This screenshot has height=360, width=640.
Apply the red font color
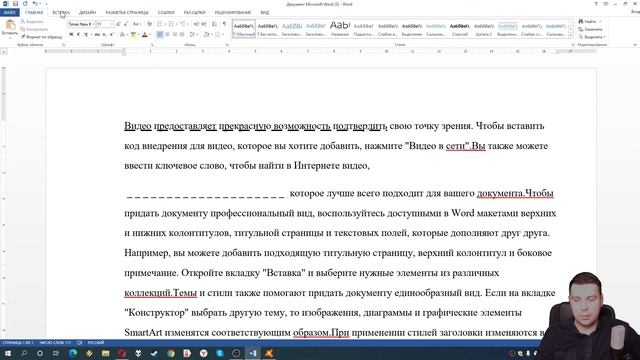click(144, 35)
